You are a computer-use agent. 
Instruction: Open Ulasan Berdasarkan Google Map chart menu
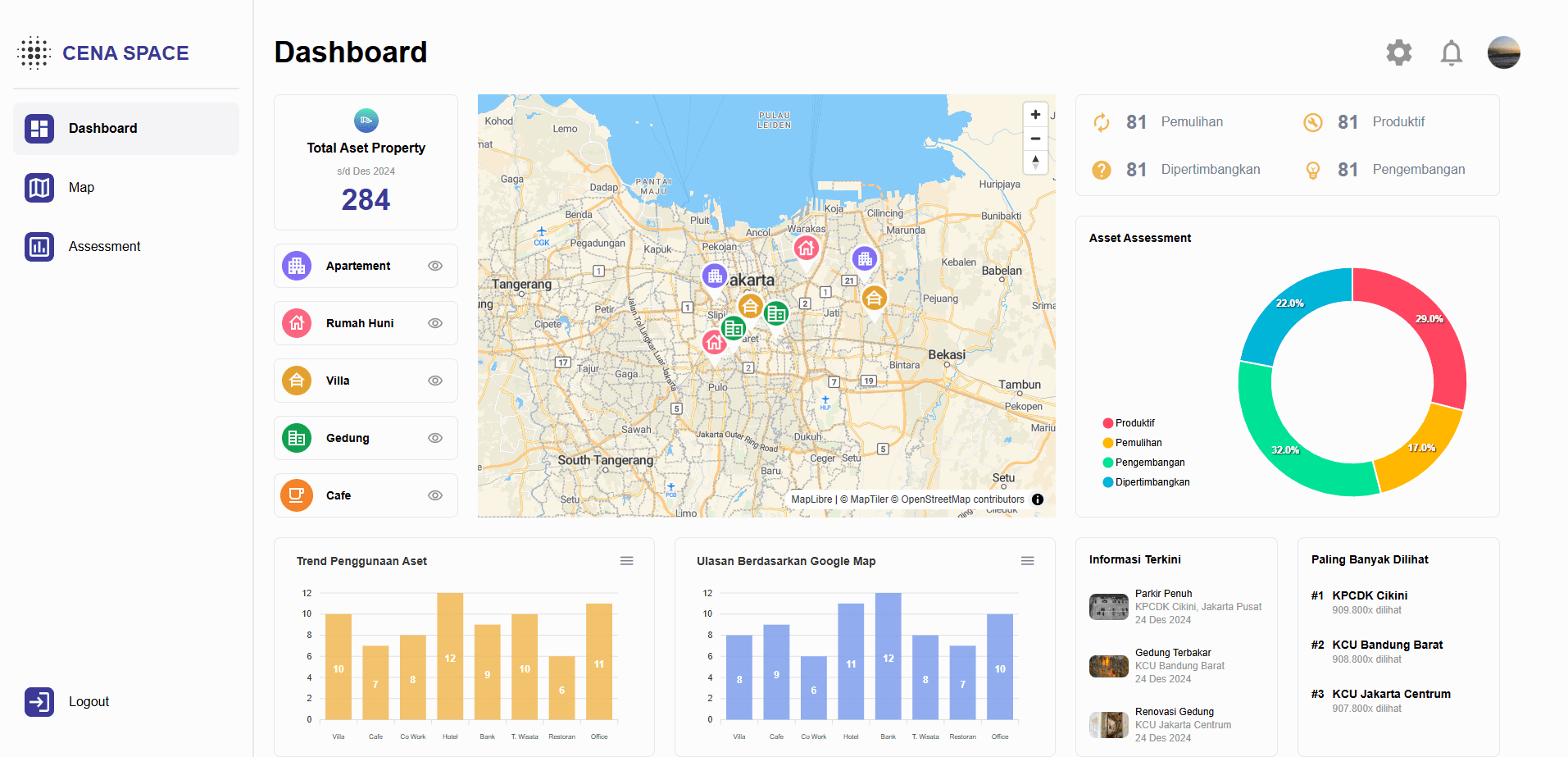[1027, 561]
